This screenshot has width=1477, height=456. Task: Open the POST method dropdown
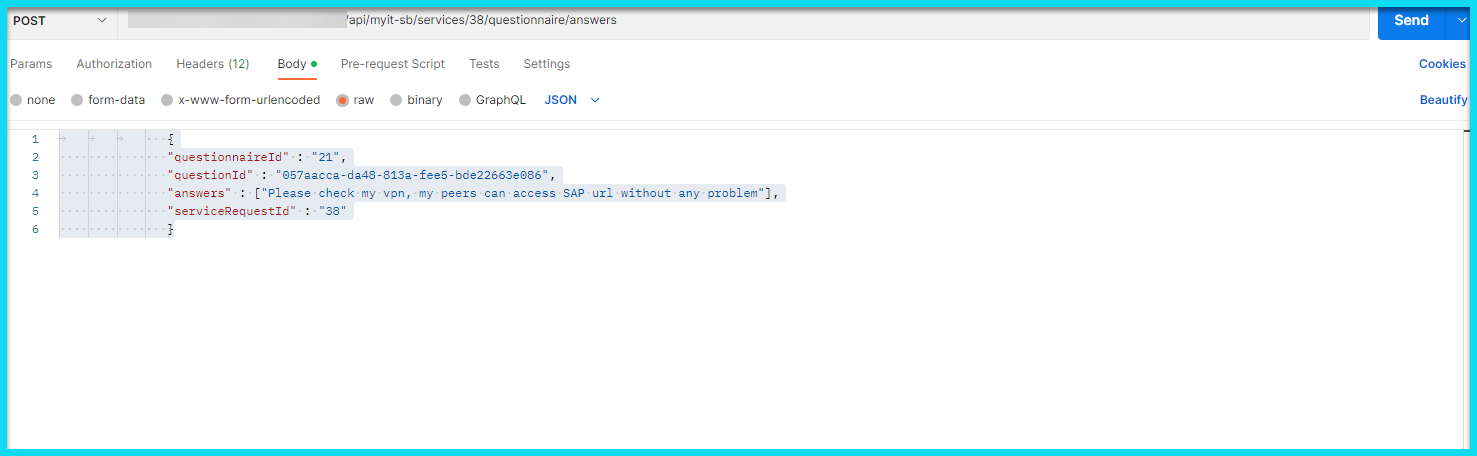pyautogui.click(x=59, y=21)
